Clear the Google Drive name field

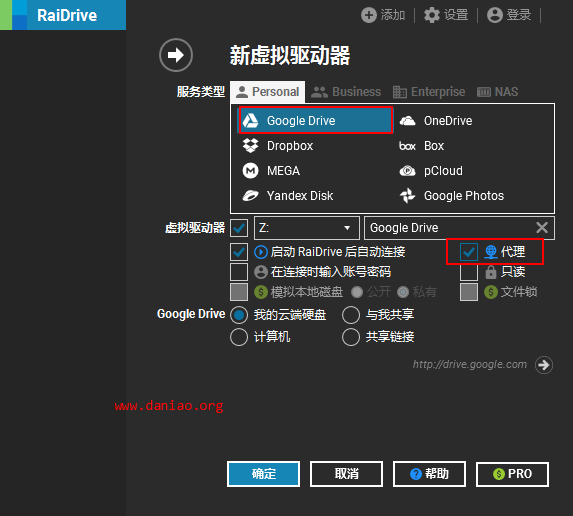pyautogui.click(x=542, y=228)
